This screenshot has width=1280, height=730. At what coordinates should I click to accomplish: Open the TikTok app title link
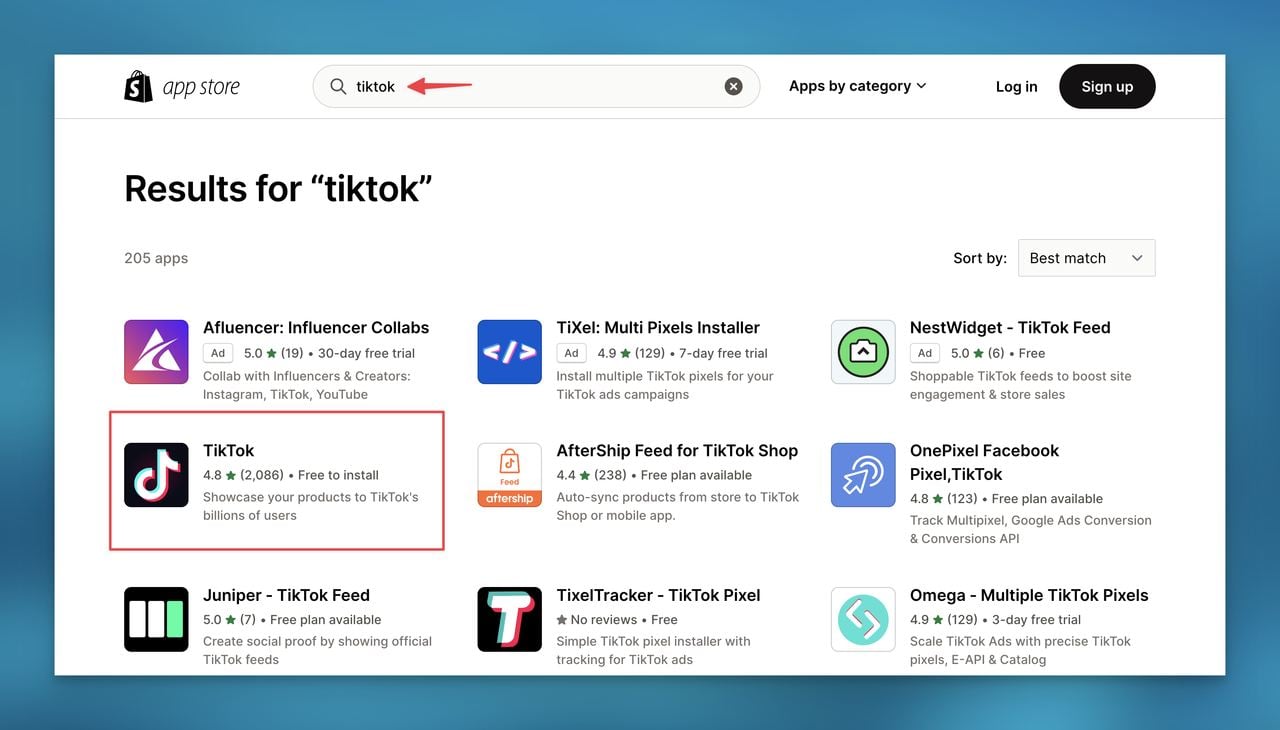coord(229,450)
